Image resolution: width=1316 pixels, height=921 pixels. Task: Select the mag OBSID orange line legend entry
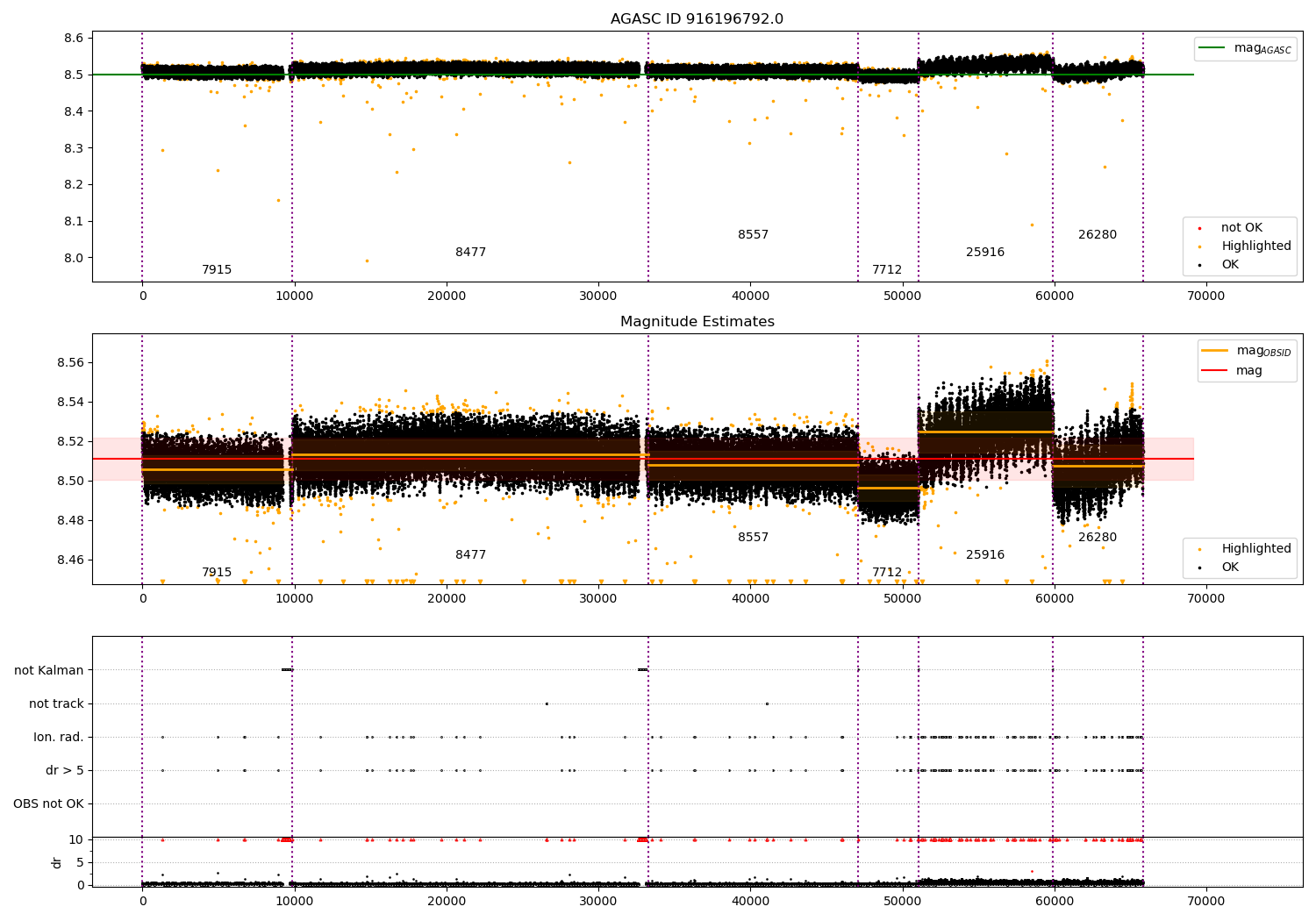(1247, 351)
